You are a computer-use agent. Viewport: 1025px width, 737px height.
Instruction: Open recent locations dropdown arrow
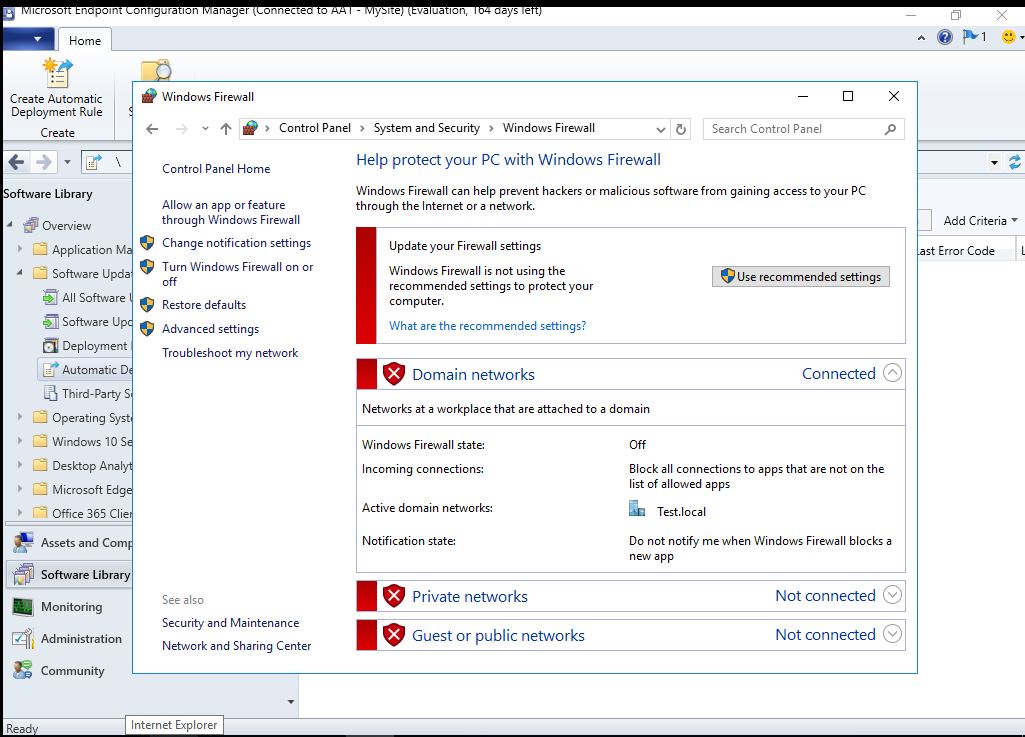(205, 129)
